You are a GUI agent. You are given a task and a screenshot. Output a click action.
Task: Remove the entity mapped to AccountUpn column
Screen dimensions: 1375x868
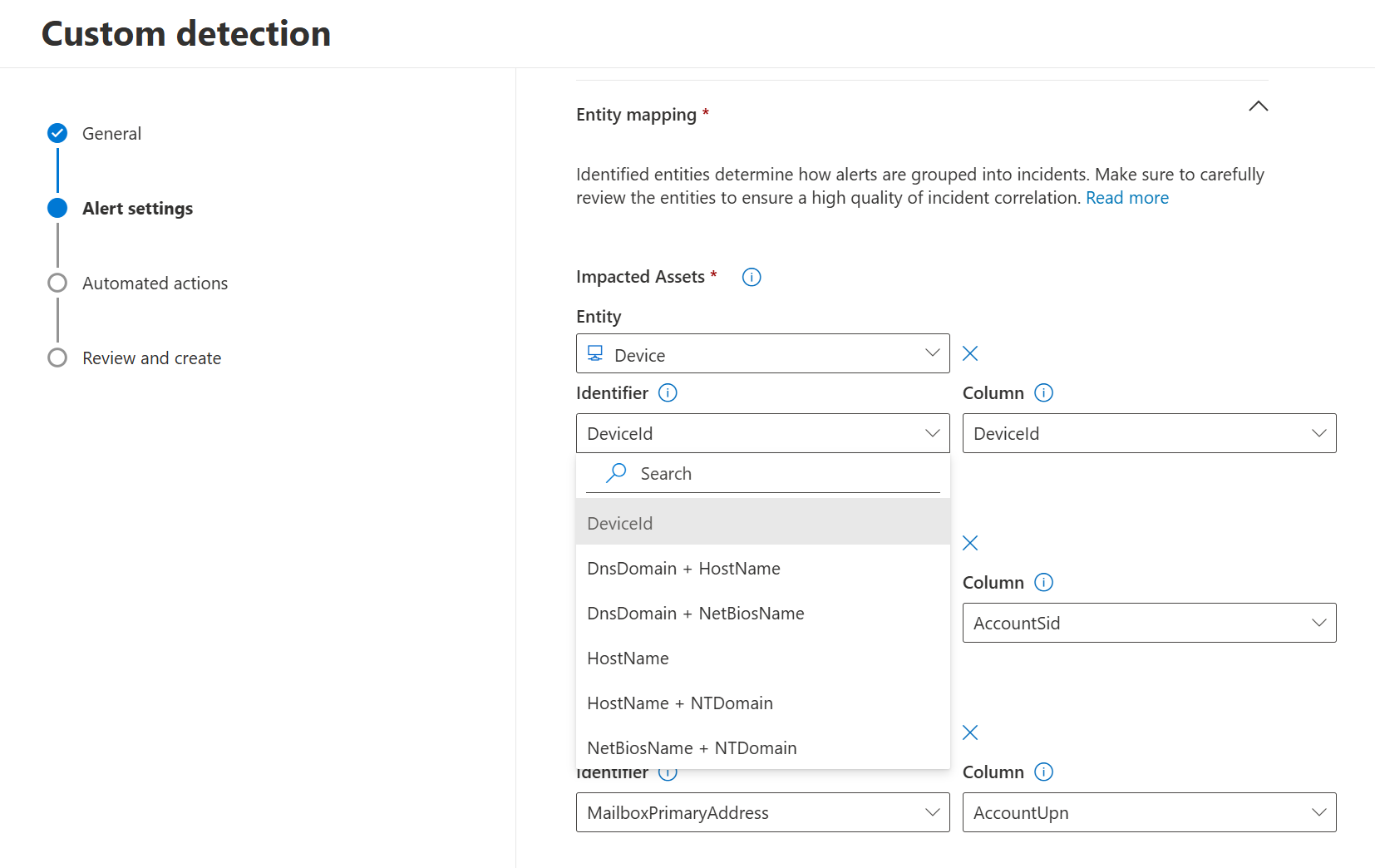coord(970,733)
